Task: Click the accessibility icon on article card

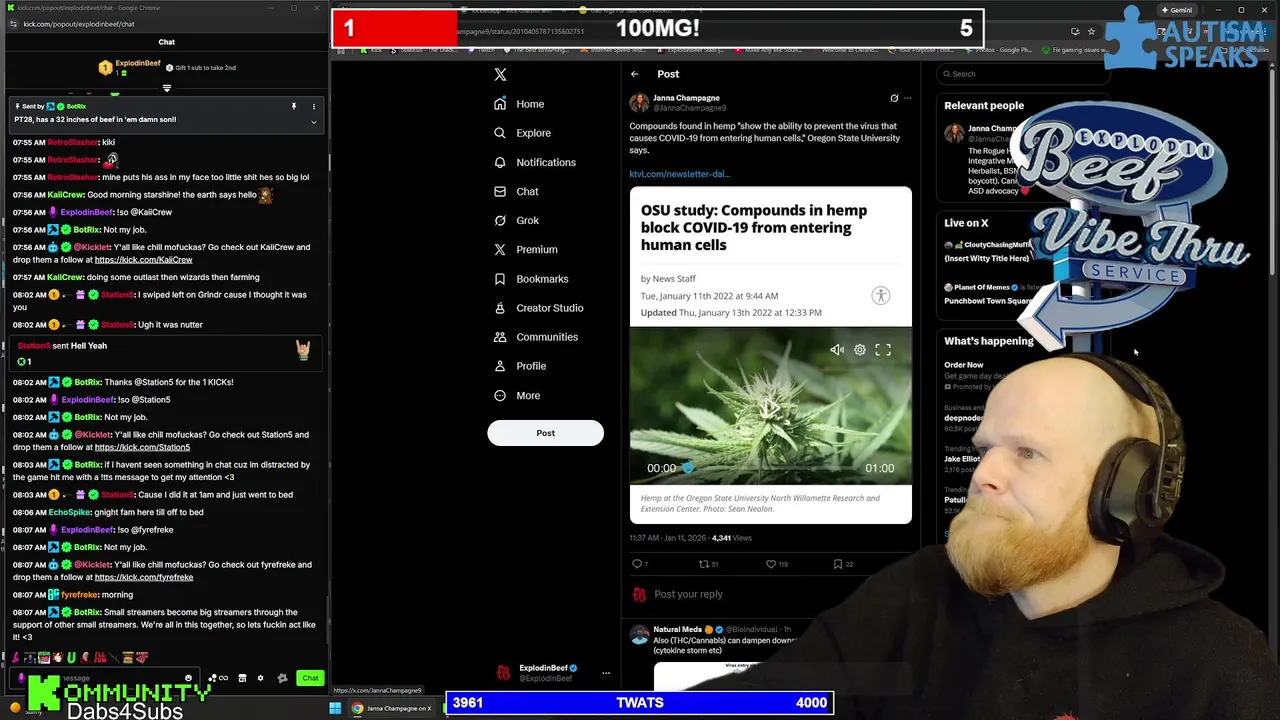Action: (x=881, y=295)
